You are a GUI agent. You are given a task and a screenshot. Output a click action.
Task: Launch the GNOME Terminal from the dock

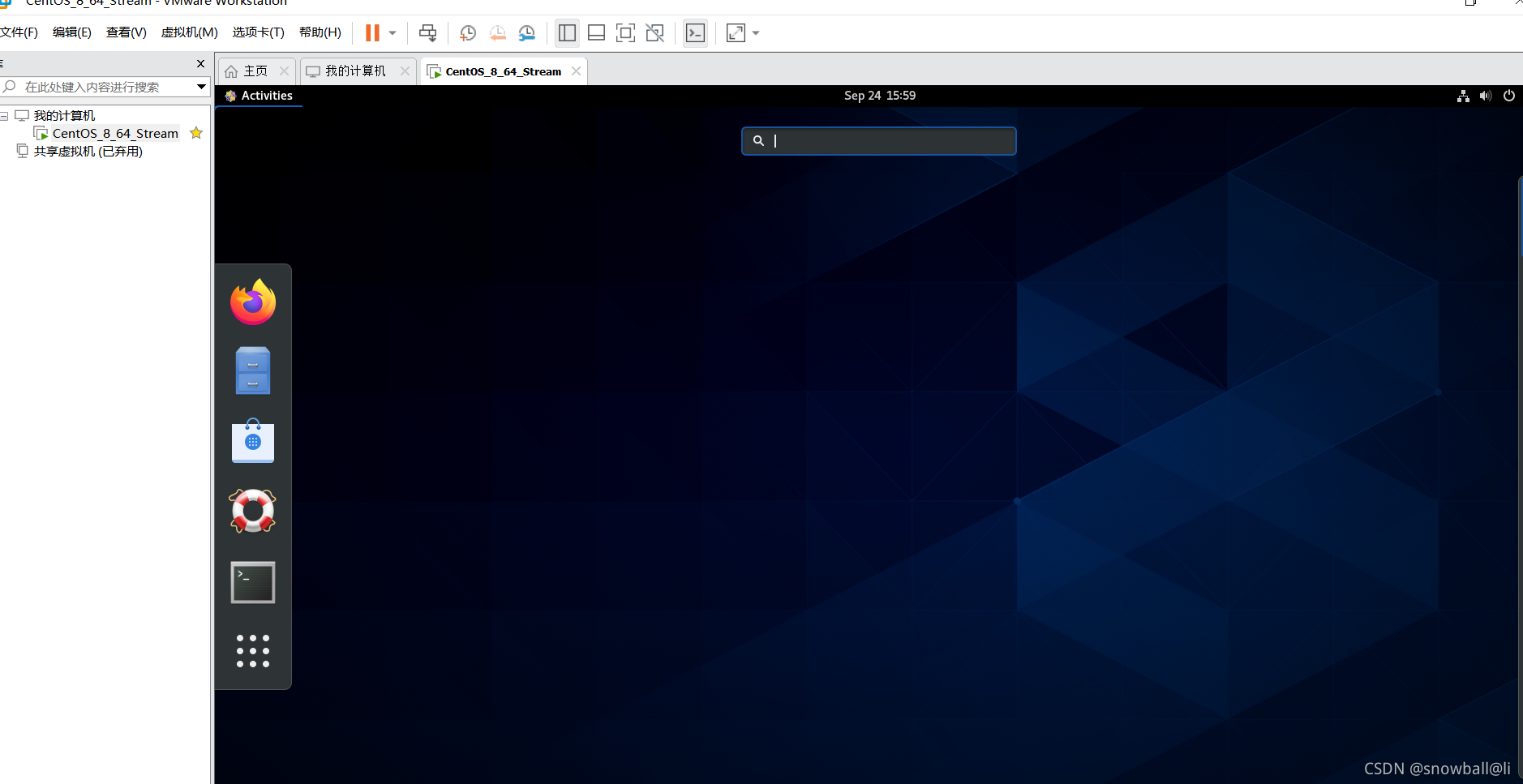tap(252, 581)
